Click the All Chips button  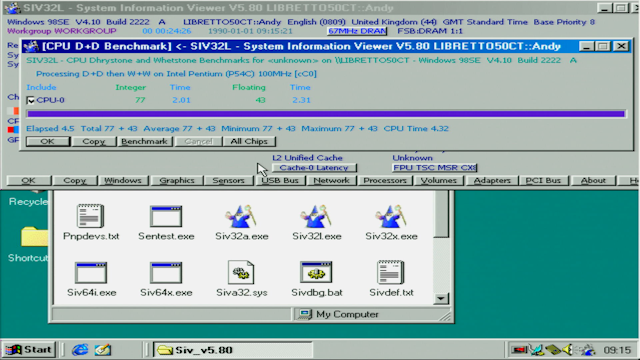click(x=249, y=141)
